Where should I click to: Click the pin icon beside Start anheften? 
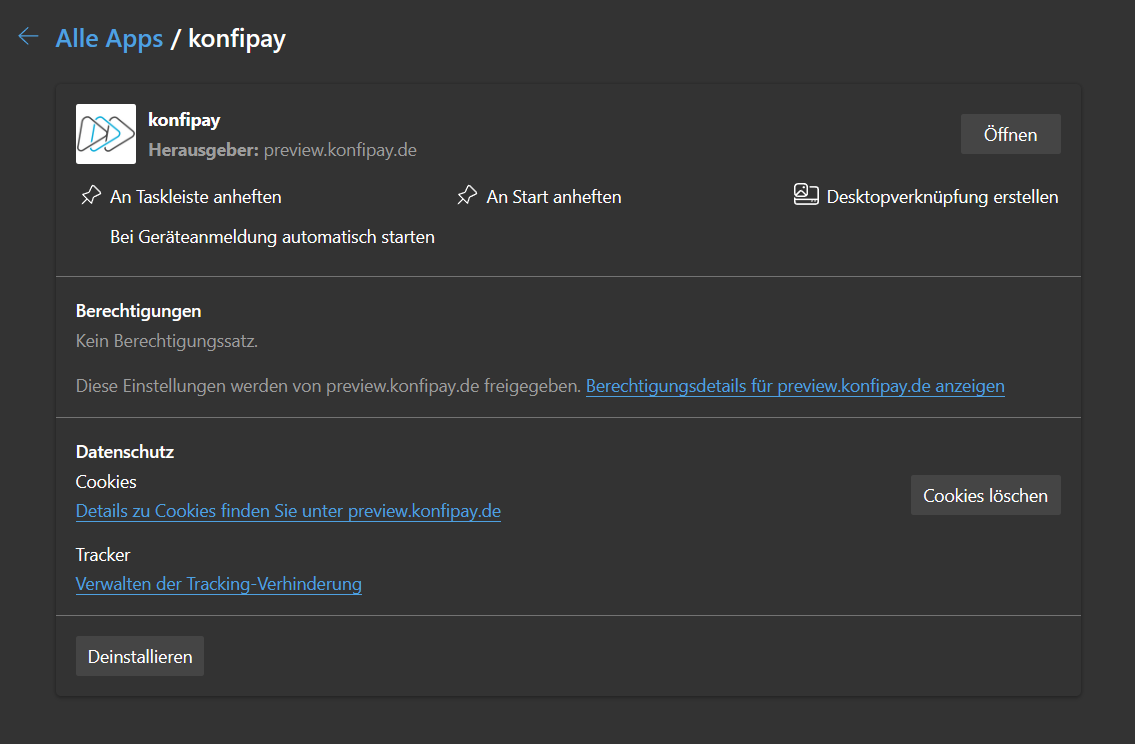tap(467, 196)
